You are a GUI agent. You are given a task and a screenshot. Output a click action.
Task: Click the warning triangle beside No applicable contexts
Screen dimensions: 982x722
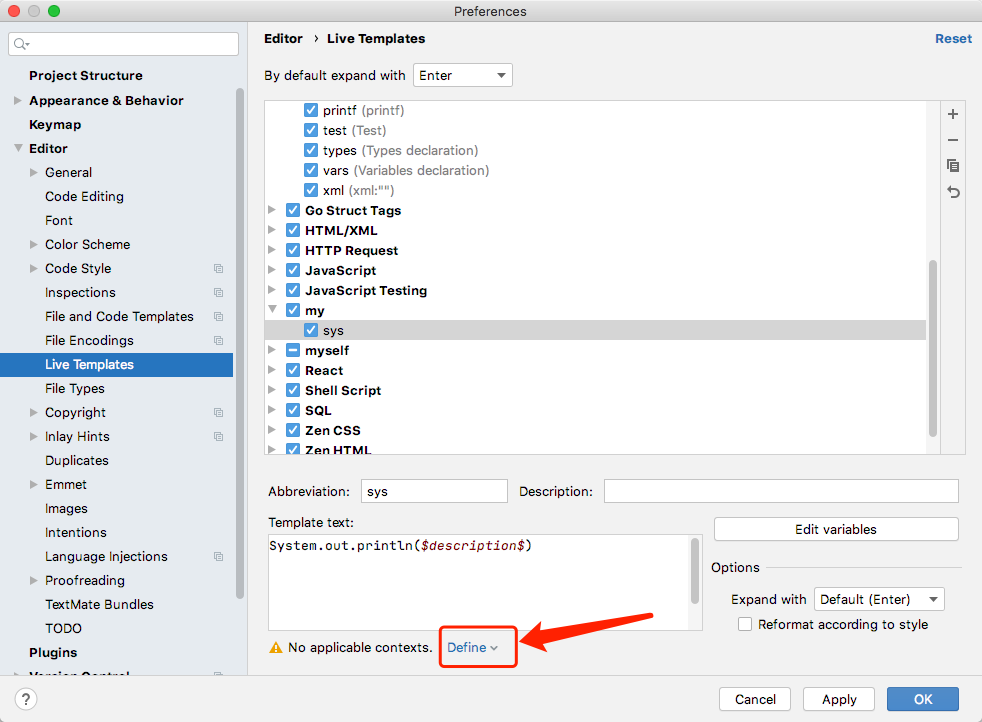click(x=276, y=647)
